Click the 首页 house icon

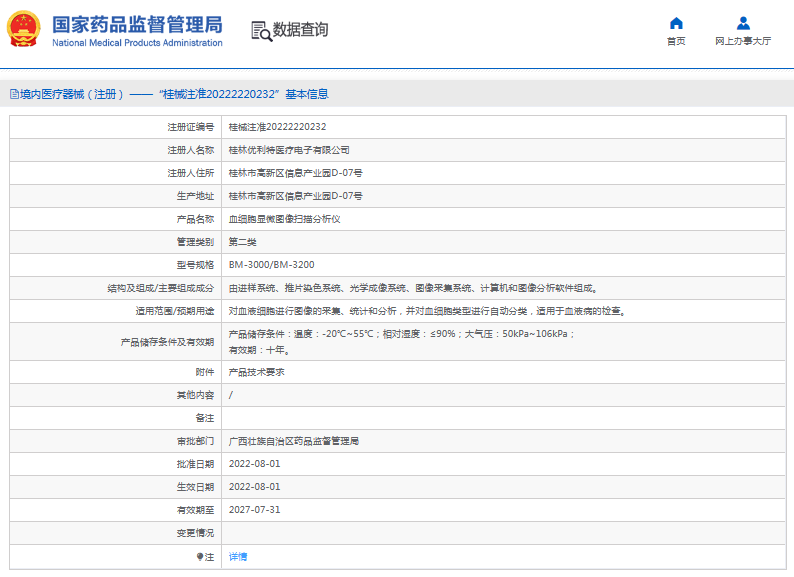(676, 23)
